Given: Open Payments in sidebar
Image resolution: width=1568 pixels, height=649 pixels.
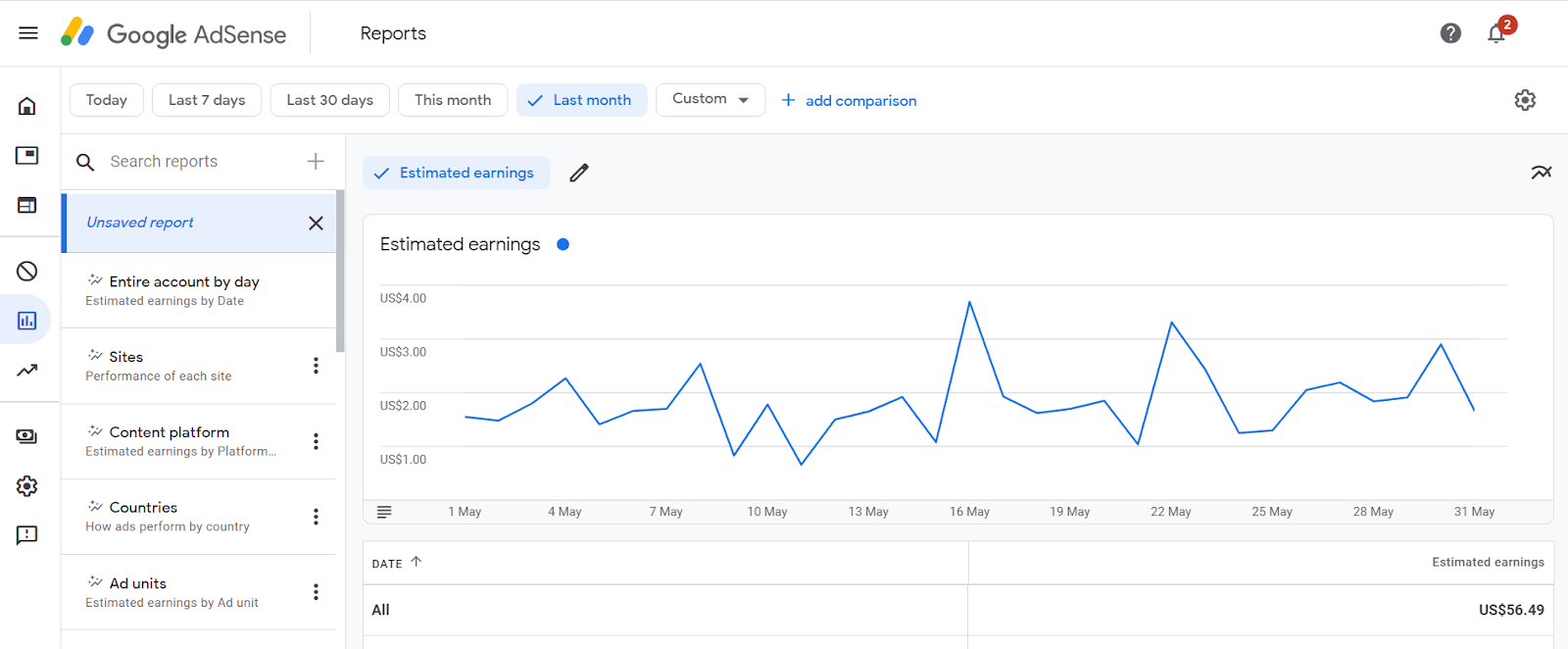Looking at the screenshot, I should click(x=27, y=436).
